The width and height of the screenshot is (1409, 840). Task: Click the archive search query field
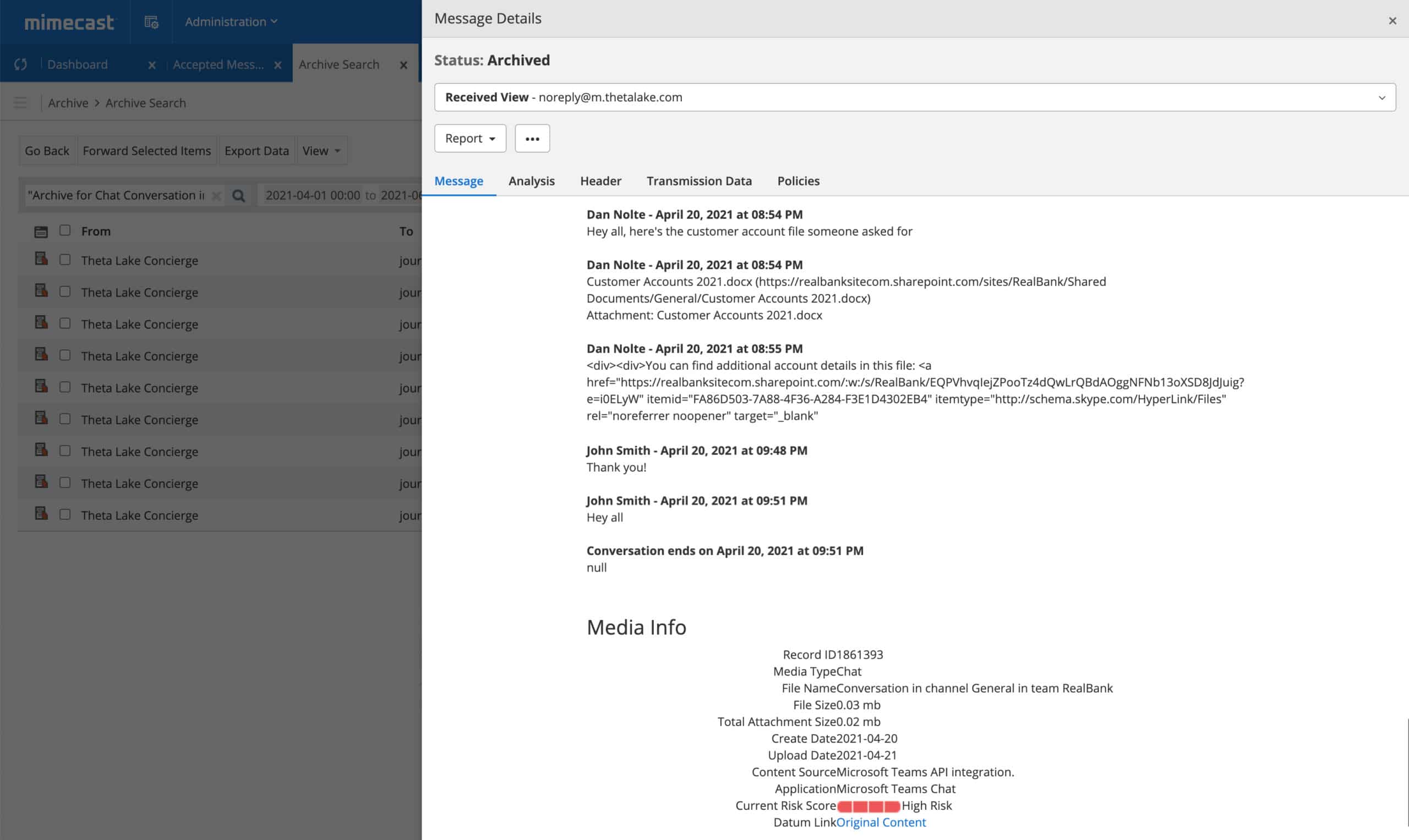[117, 196]
